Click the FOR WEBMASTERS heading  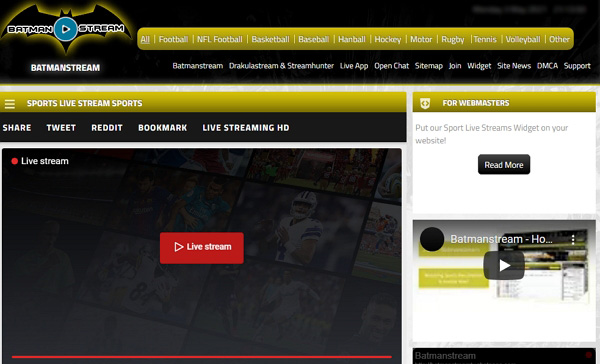(x=476, y=103)
